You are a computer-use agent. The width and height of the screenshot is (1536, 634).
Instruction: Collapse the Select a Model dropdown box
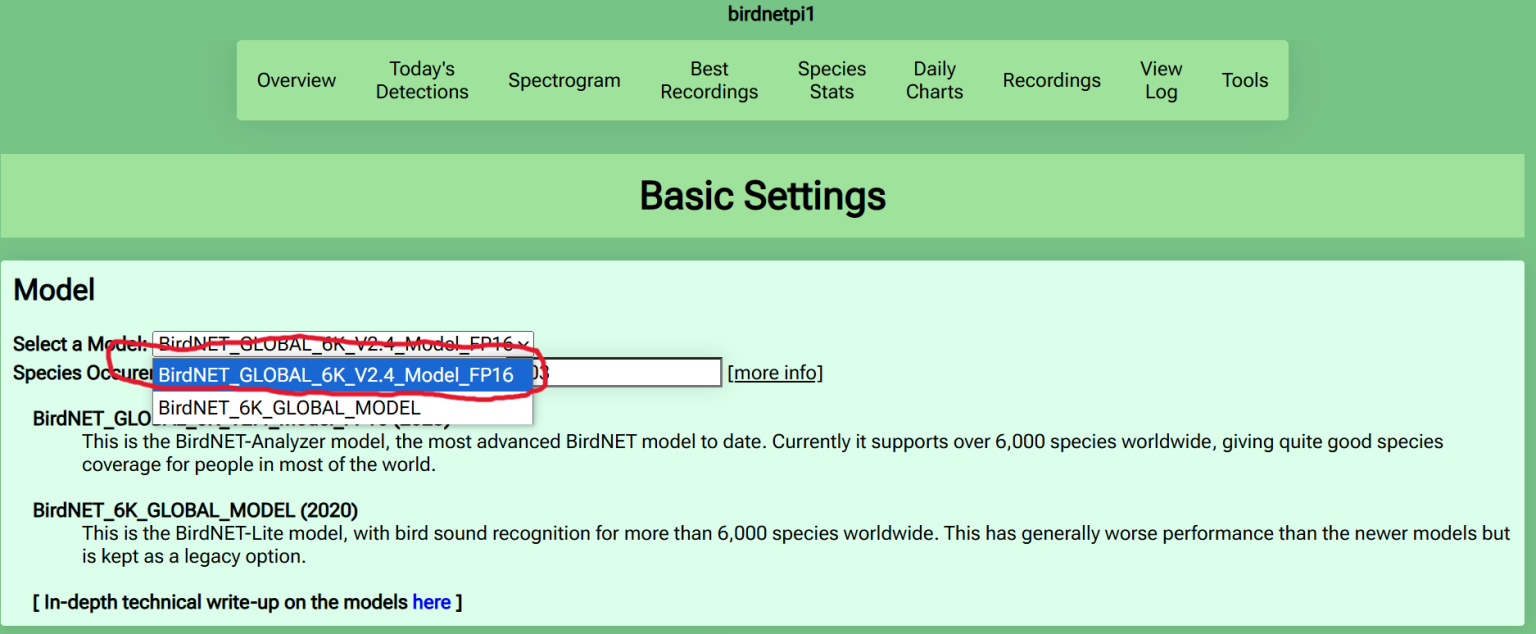[342, 343]
